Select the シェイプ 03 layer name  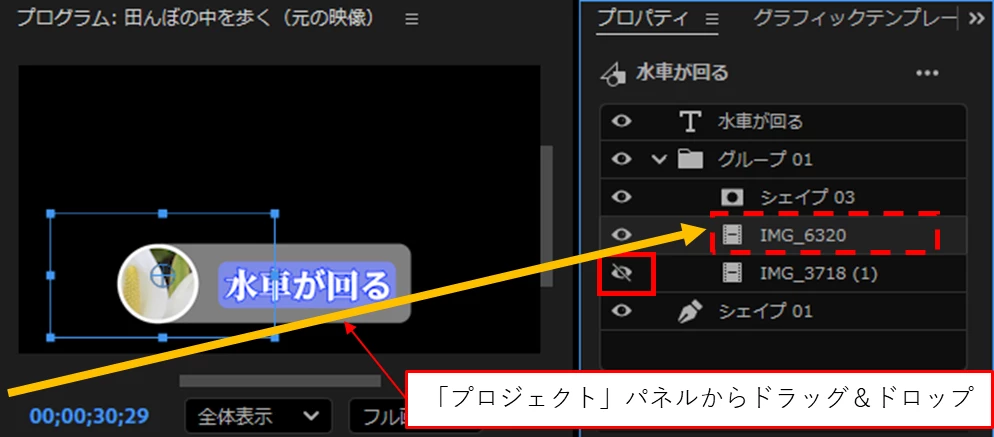pos(808,197)
